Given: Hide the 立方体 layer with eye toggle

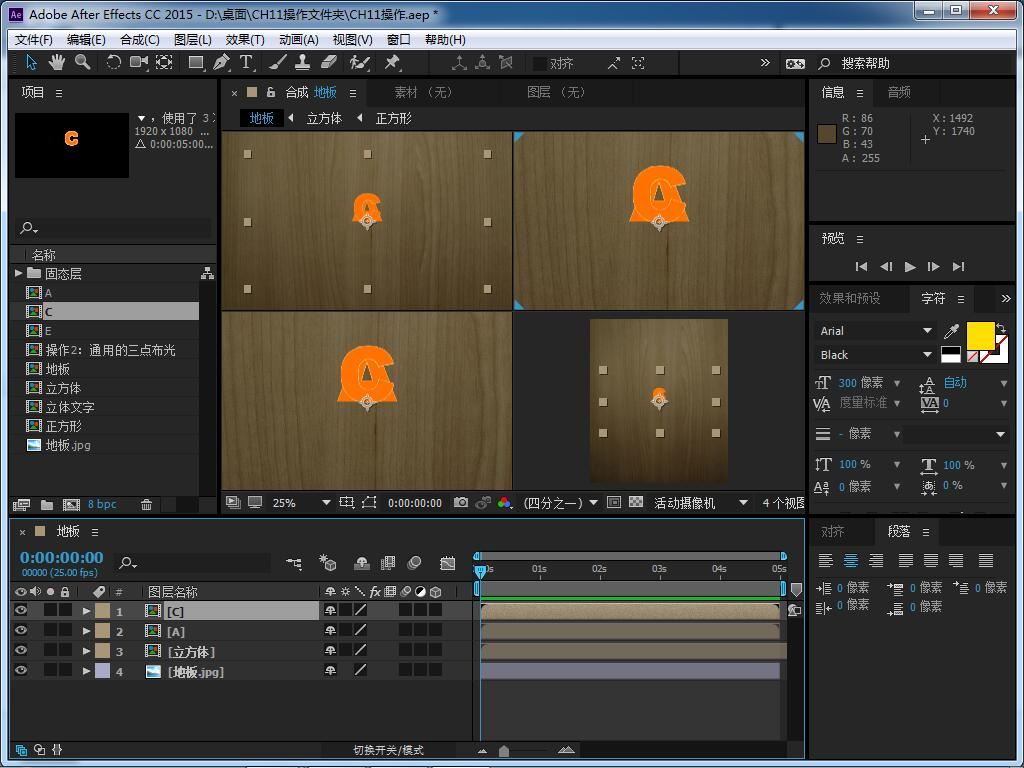Looking at the screenshot, I should [21, 651].
